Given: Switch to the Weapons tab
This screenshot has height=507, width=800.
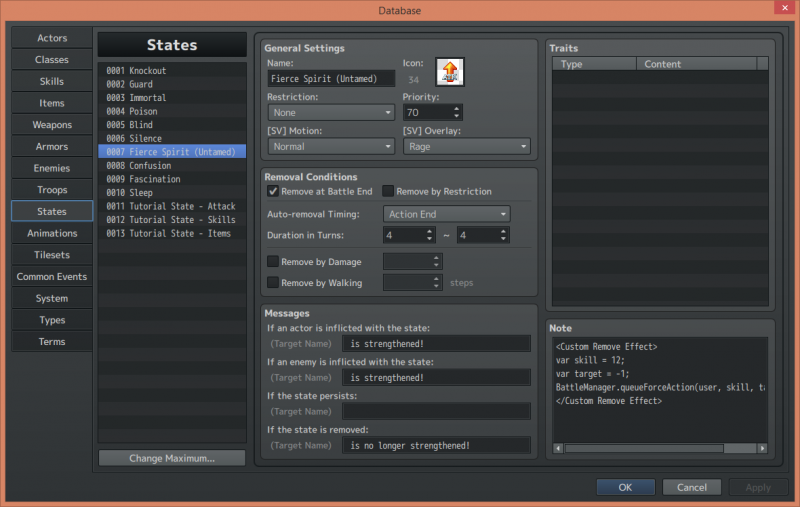Looking at the screenshot, I should click(52, 124).
